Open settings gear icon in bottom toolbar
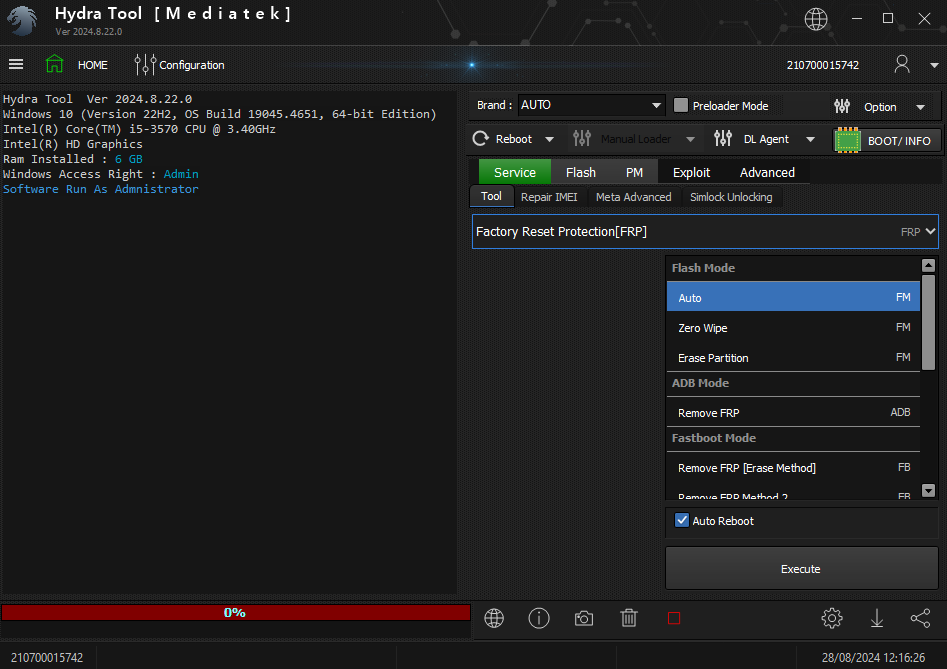The width and height of the screenshot is (947, 669). point(832,618)
